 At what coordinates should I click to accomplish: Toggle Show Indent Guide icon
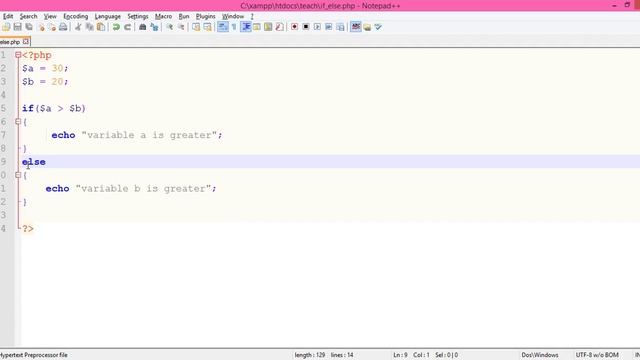(246, 27)
